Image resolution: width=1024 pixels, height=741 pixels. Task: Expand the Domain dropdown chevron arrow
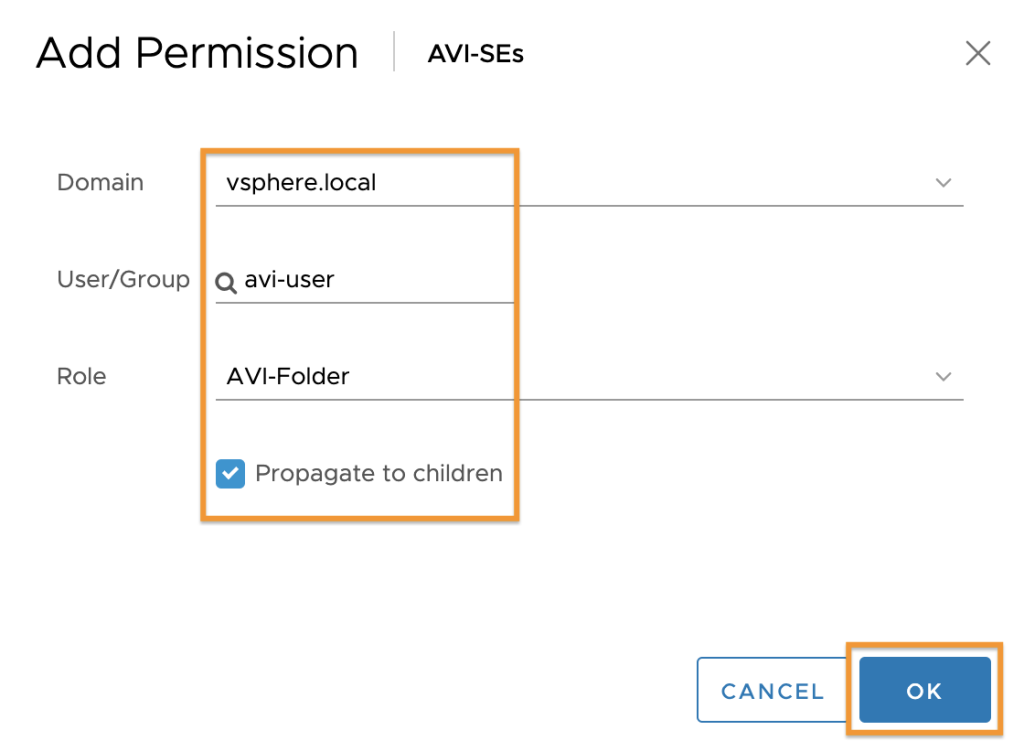coord(943,183)
